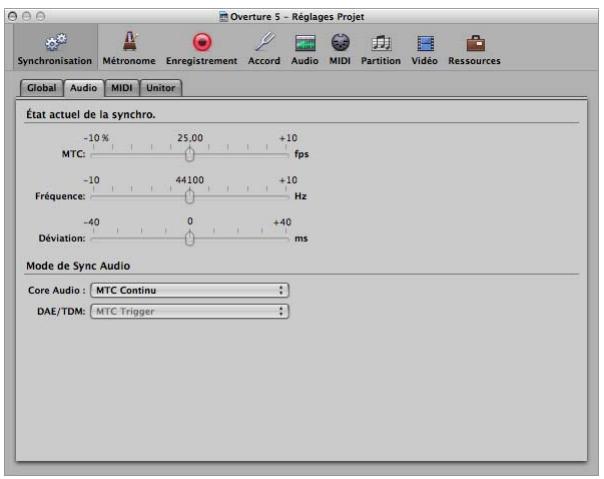Click the MTC fps slider handle
604x479 pixels.
point(190,155)
